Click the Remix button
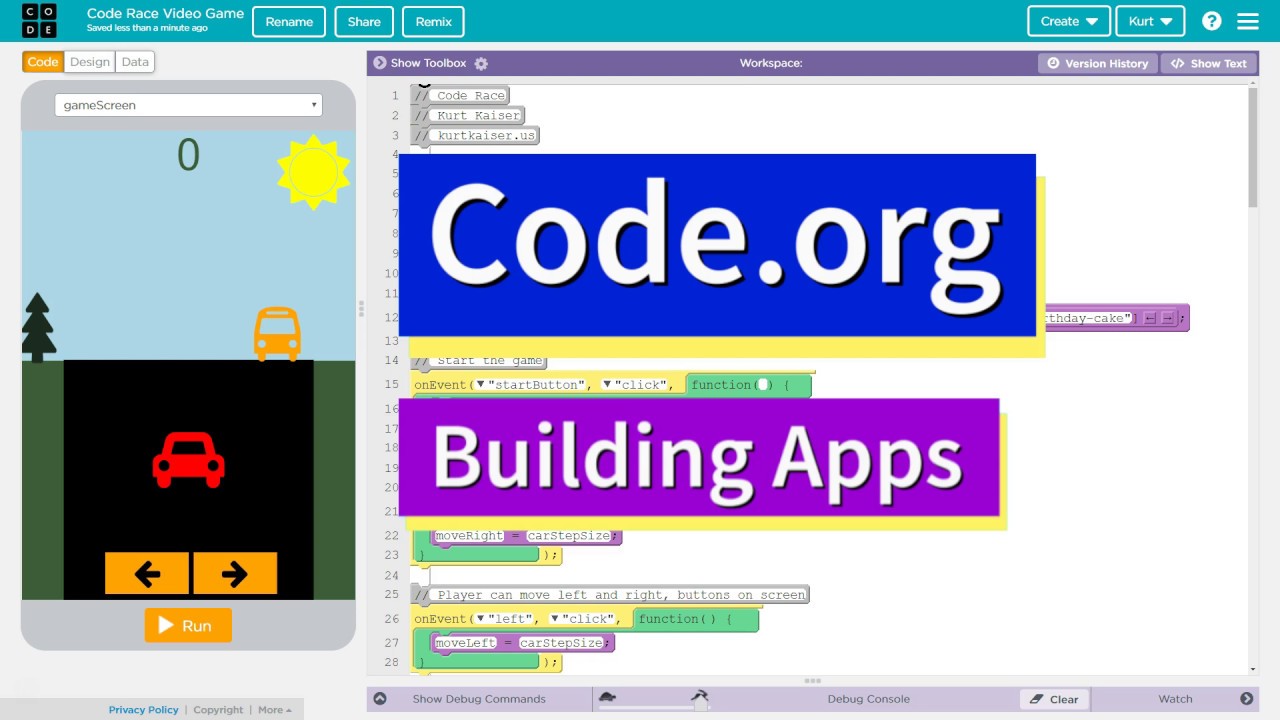The image size is (1280, 720). click(x=433, y=21)
